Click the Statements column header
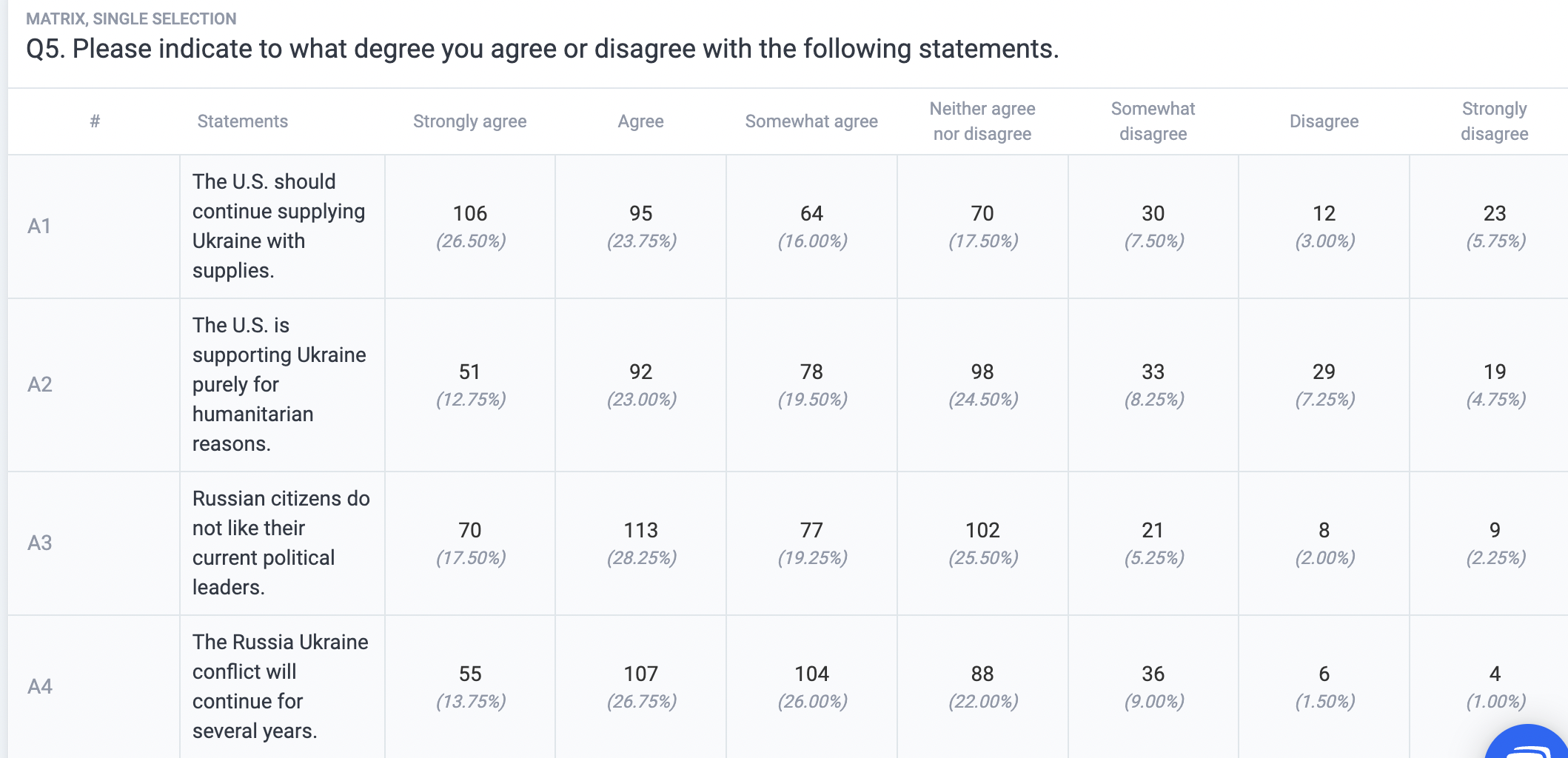 [243, 121]
